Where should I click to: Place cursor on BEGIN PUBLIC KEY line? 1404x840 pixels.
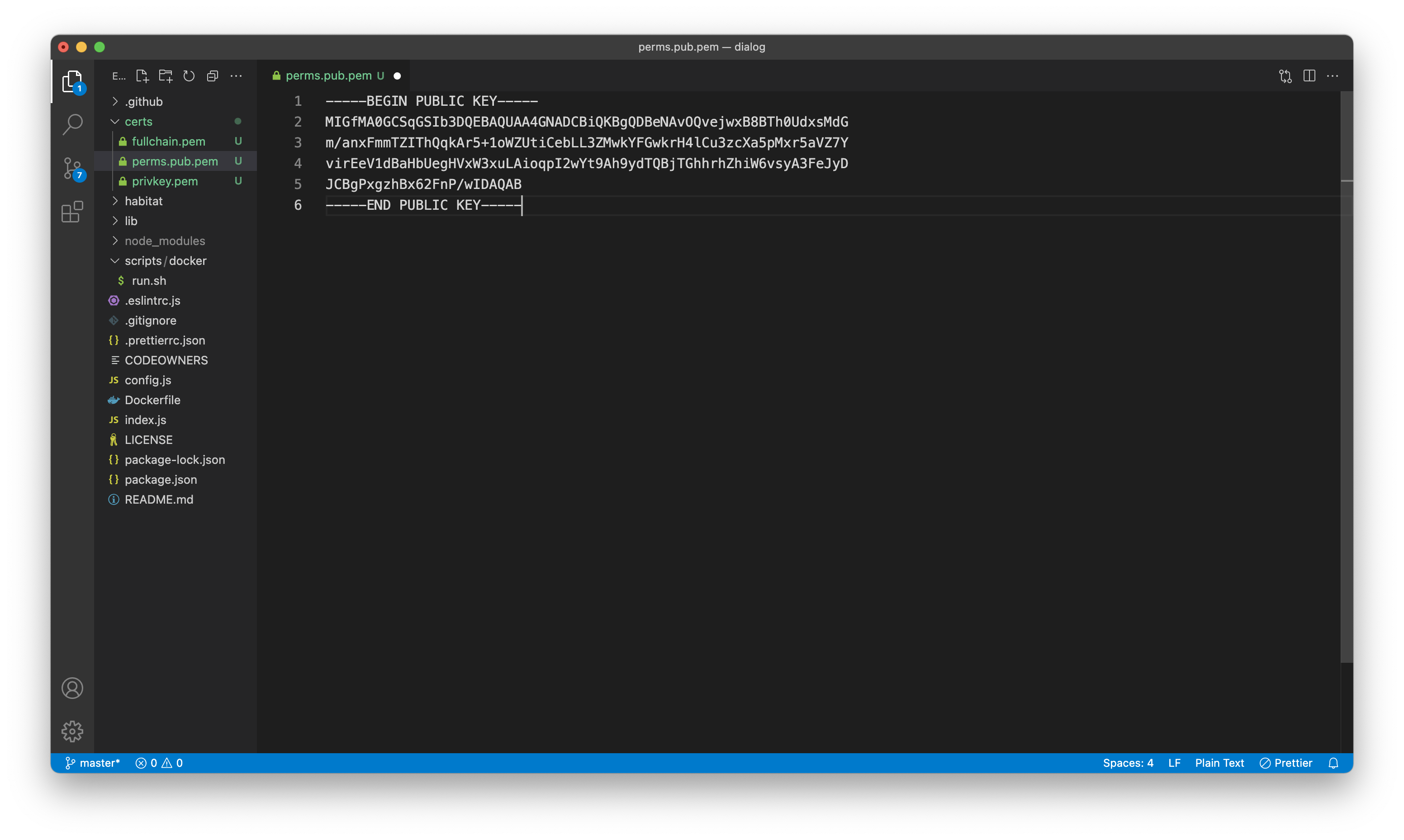point(432,101)
